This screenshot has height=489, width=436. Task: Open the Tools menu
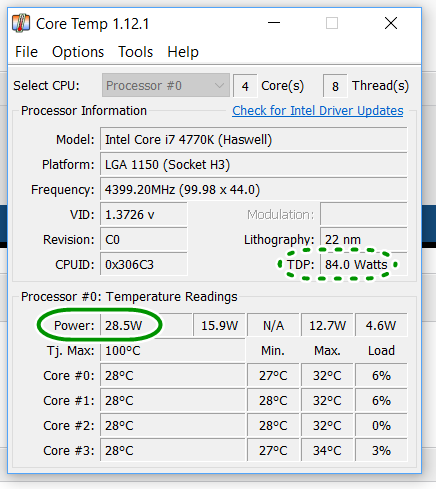(136, 52)
